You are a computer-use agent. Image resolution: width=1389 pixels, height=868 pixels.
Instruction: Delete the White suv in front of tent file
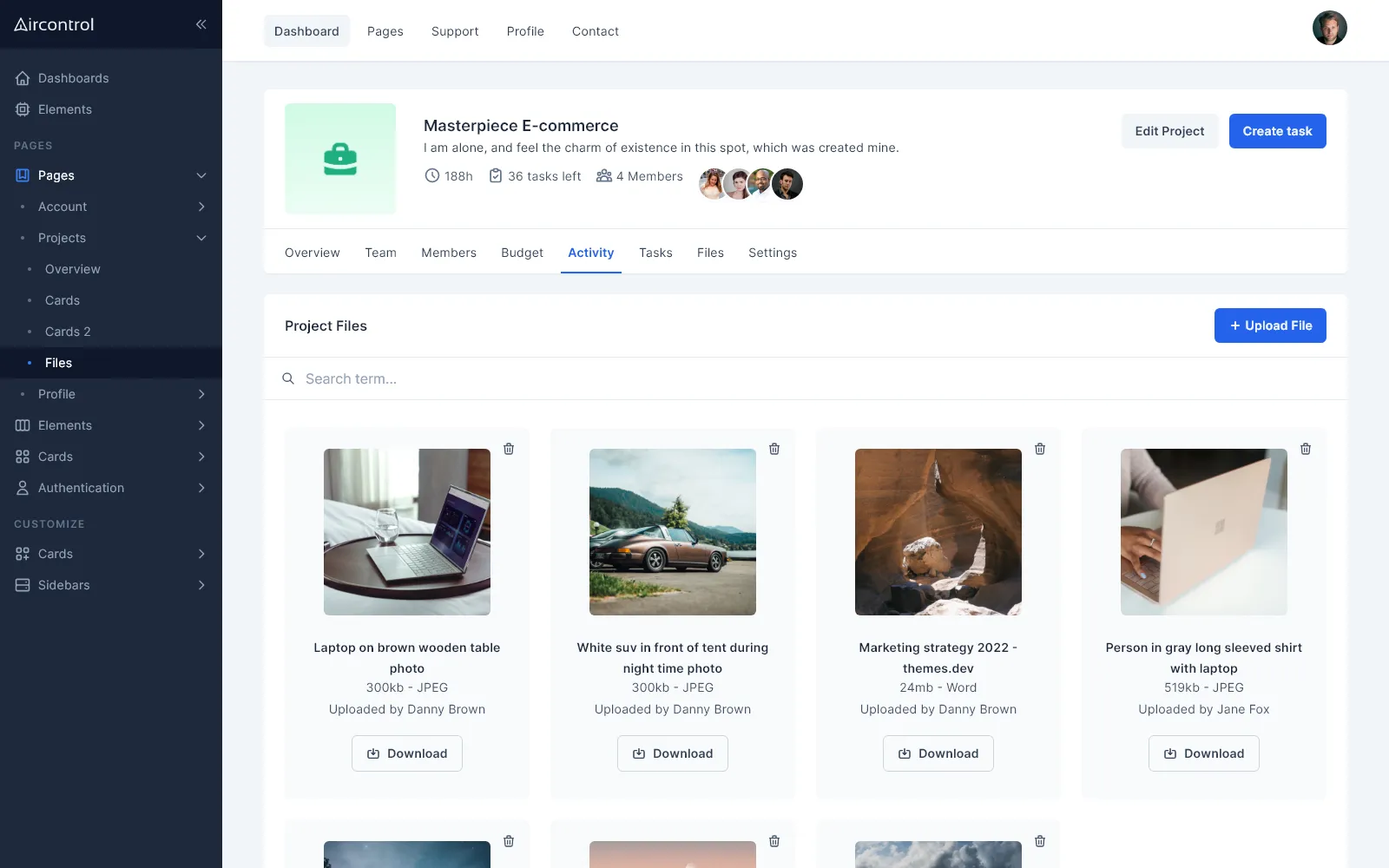tap(774, 449)
